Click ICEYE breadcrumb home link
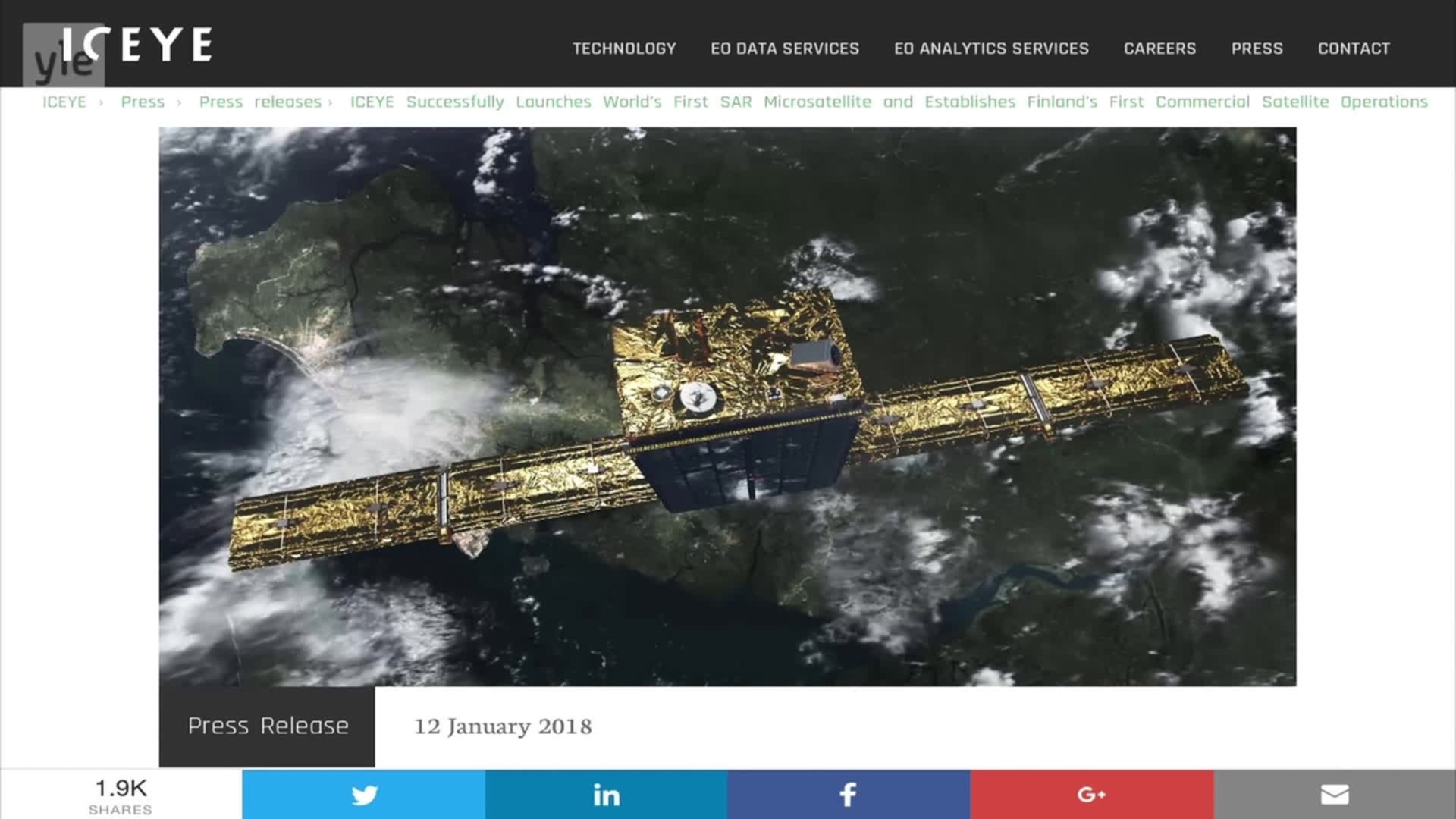 (x=64, y=102)
